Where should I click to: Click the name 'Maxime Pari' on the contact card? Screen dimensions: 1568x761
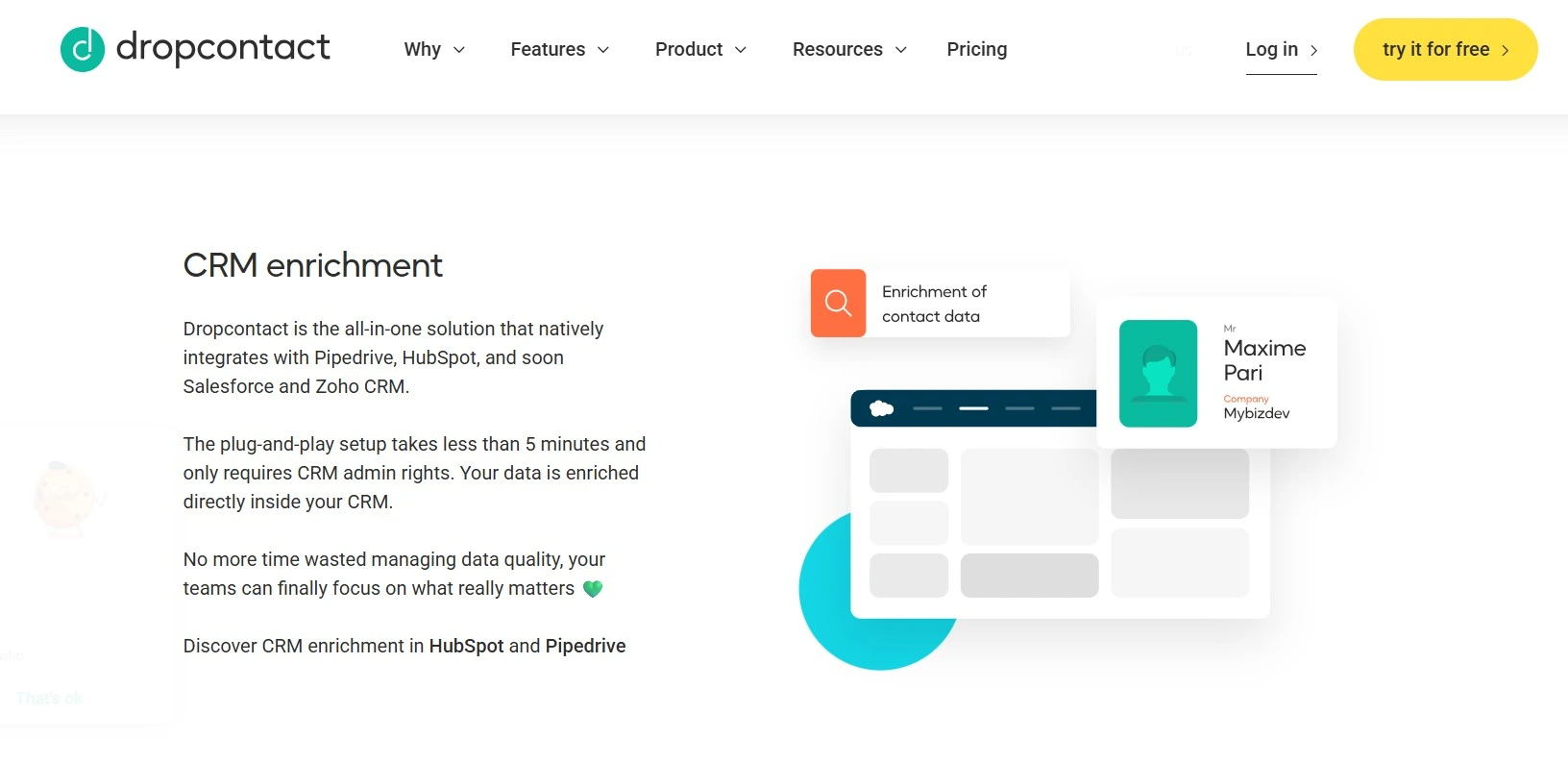1264,360
